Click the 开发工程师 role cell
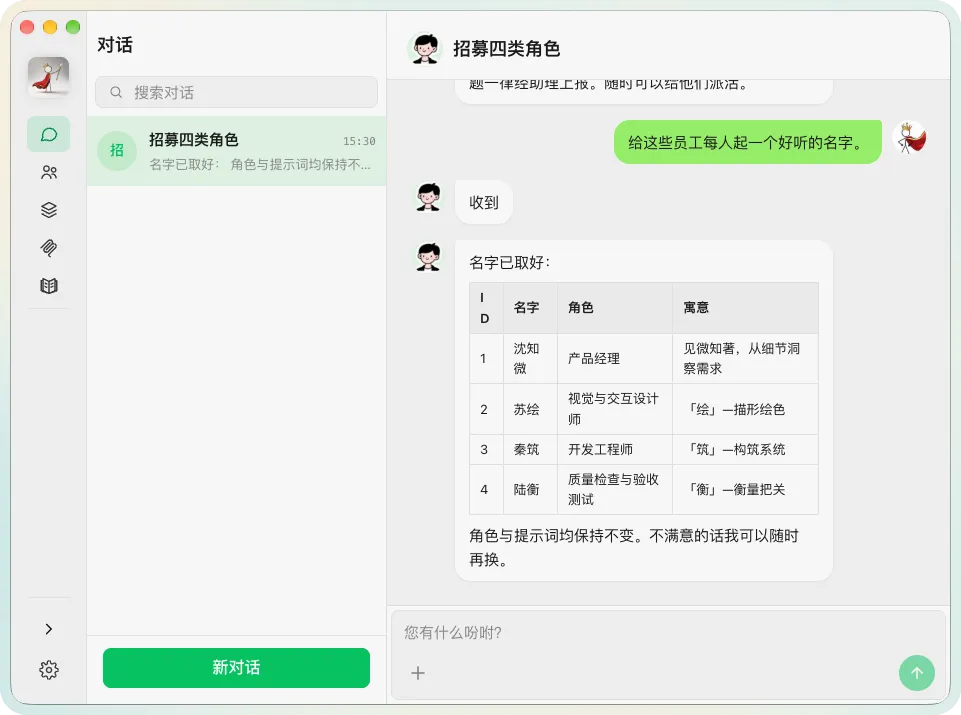This screenshot has height=715, width=961. (x=615, y=450)
